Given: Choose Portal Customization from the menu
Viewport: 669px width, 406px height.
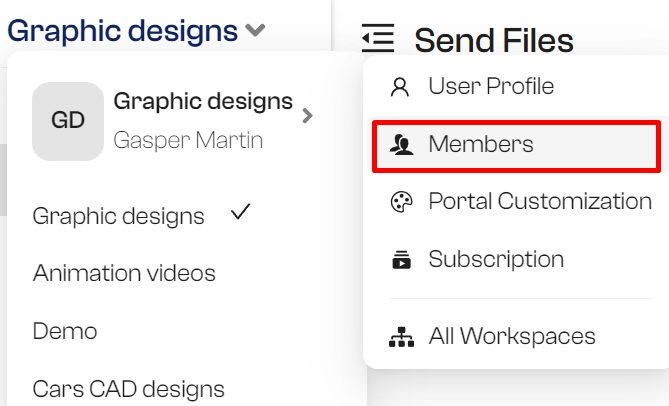Looking at the screenshot, I should click(x=516, y=201).
